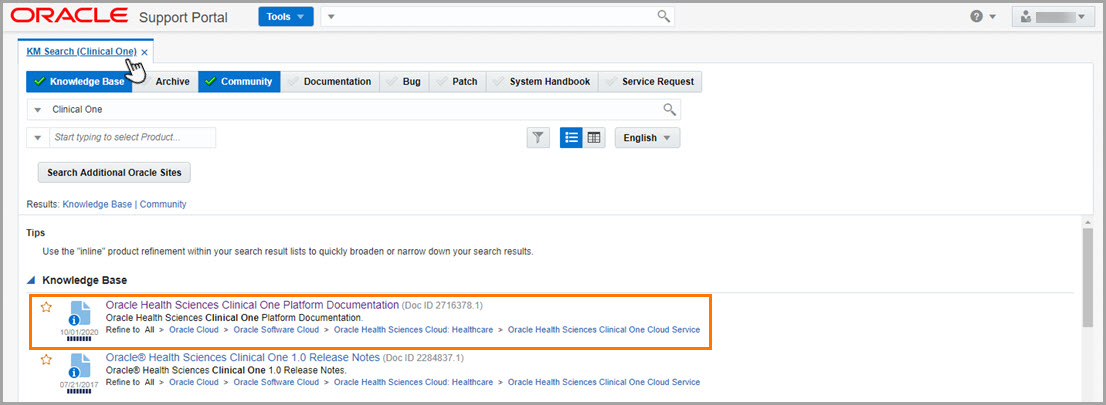The height and width of the screenshot is (405, 1106).
Task: Refine first result to Oracle Software Cloud
Action: tap(276, 330)
